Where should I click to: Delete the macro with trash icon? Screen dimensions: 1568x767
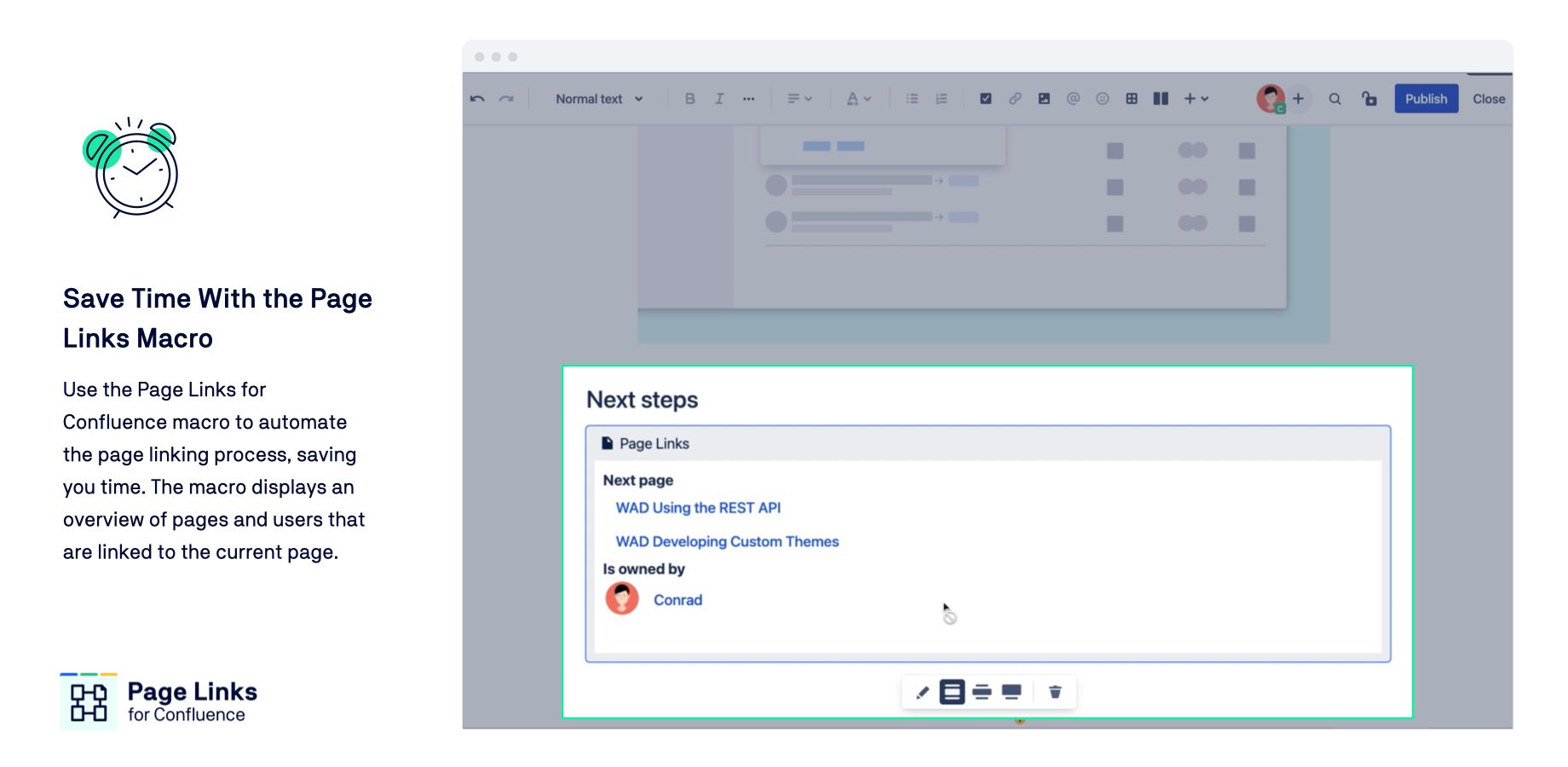pos(1055,692)
